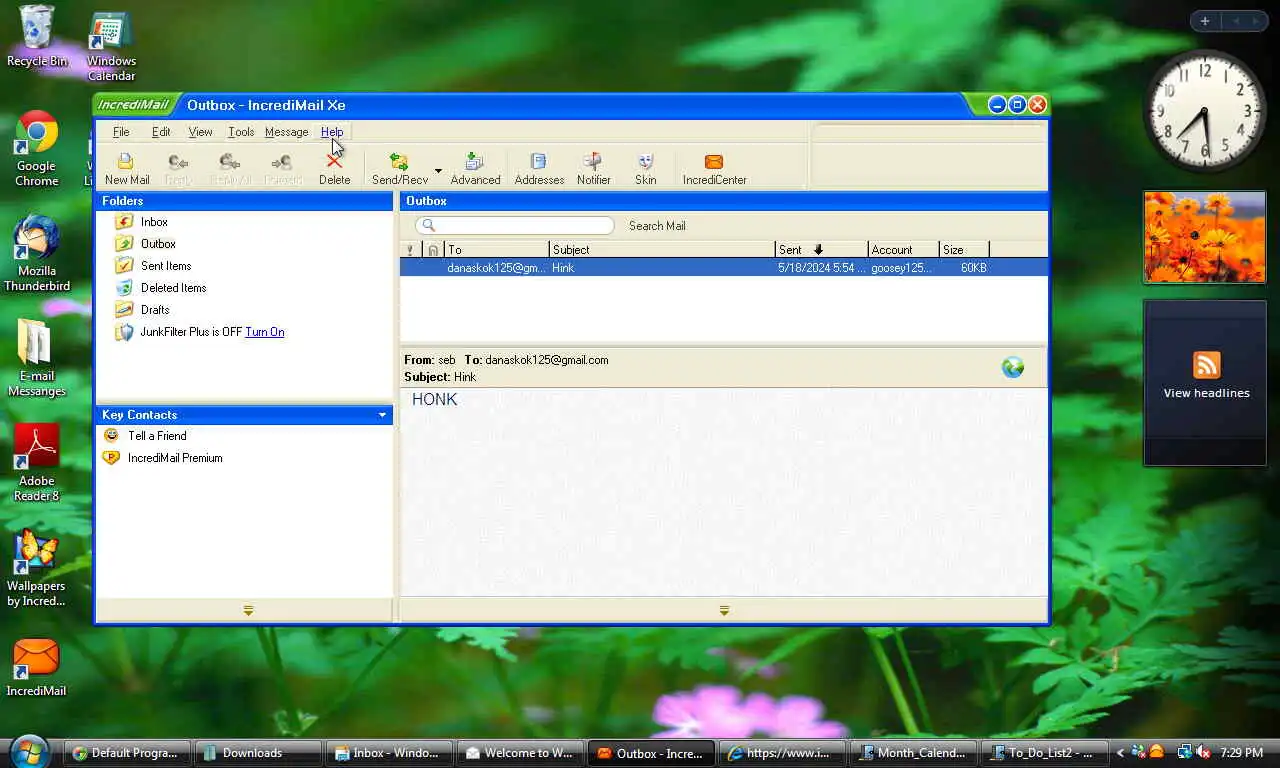This screenshot has height=768, width=1280.
Task: Select the Drafts folder
Action: coord(155,310)
